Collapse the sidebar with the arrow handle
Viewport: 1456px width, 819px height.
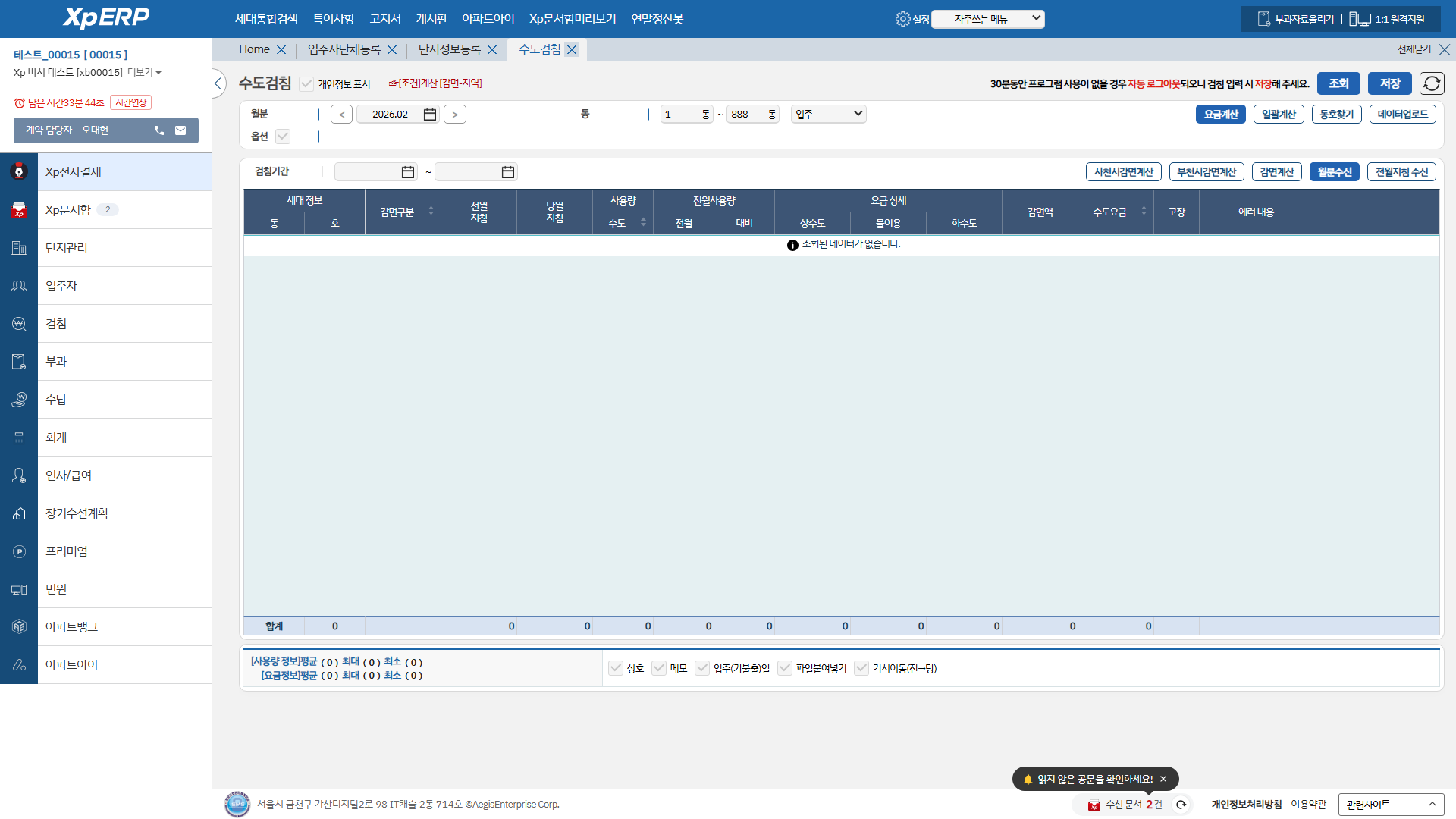click(x=218, y=83)
